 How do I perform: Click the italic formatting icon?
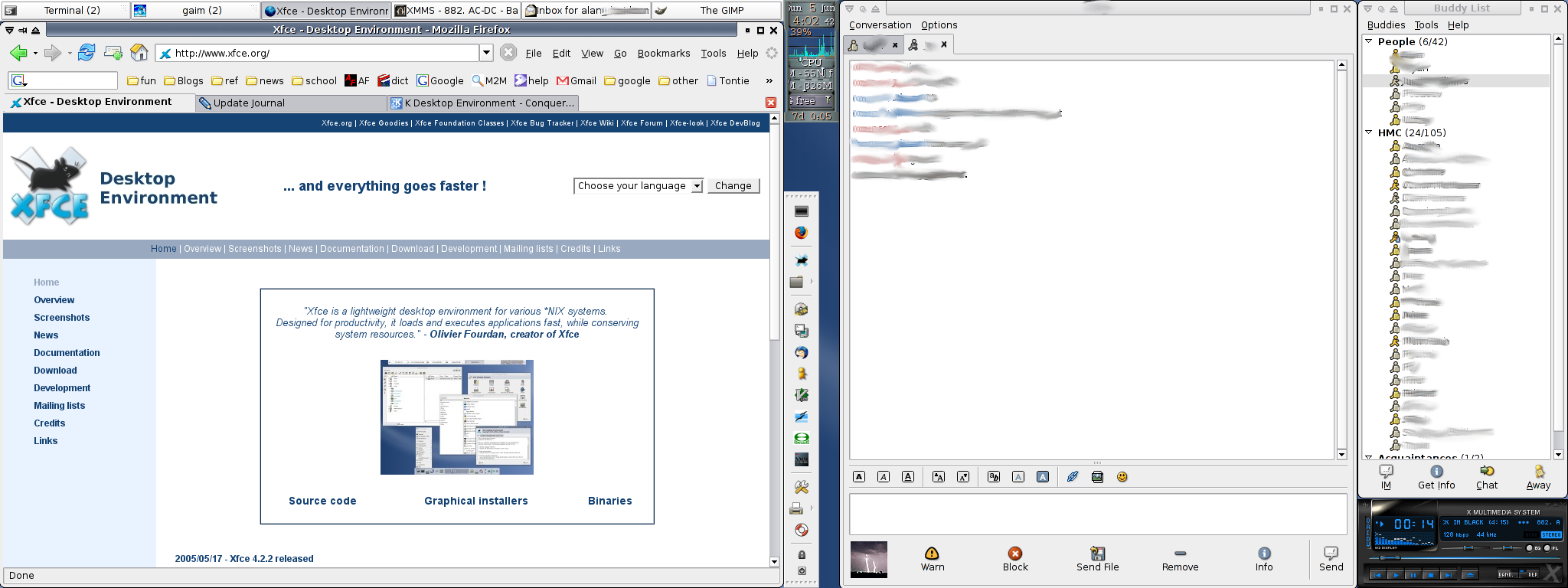pyautogui.click(x=884, y=477)
